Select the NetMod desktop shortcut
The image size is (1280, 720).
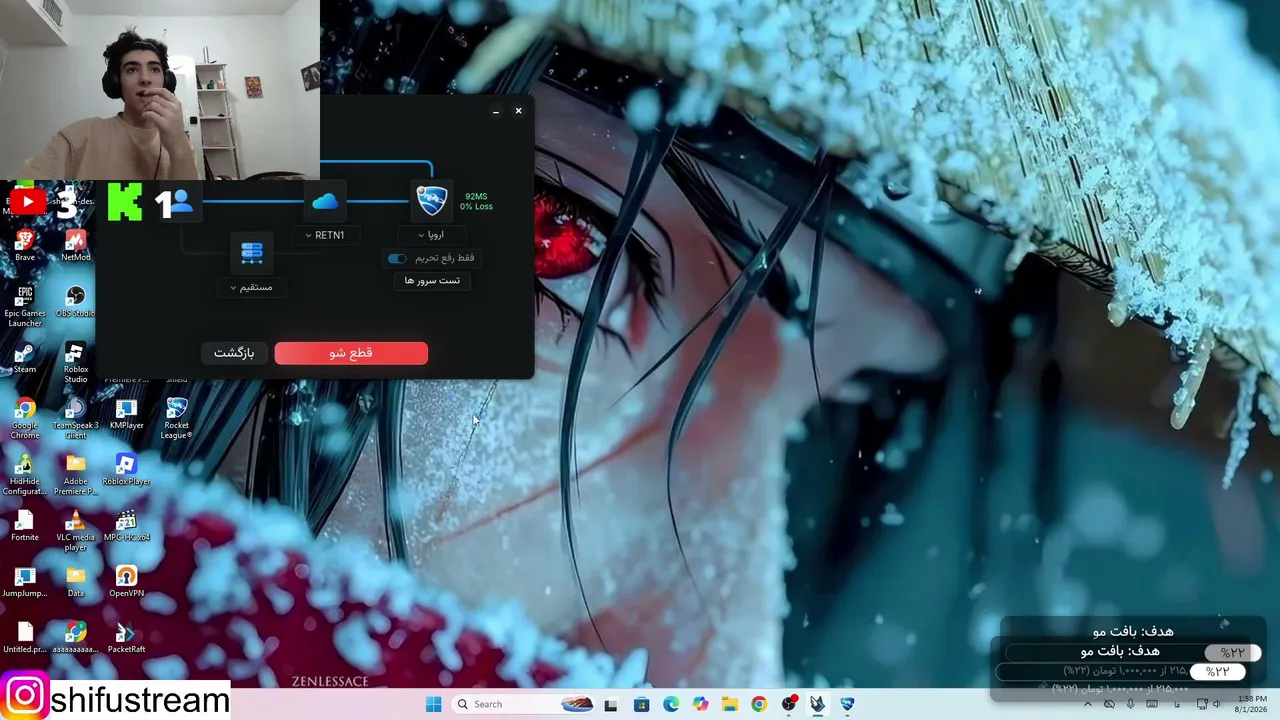[76, 245]
